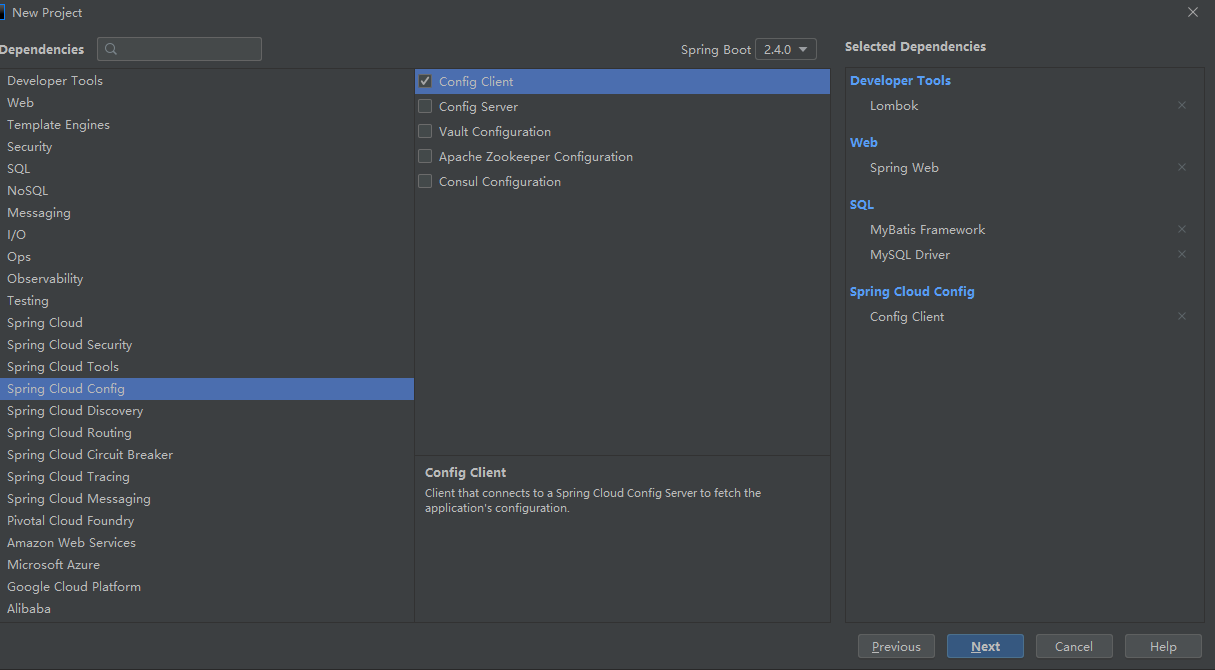This screenshot has height=670, width=1215.
Task: Remove Spring Web dependency via X icon
Action: click(x=1182, y=167)
